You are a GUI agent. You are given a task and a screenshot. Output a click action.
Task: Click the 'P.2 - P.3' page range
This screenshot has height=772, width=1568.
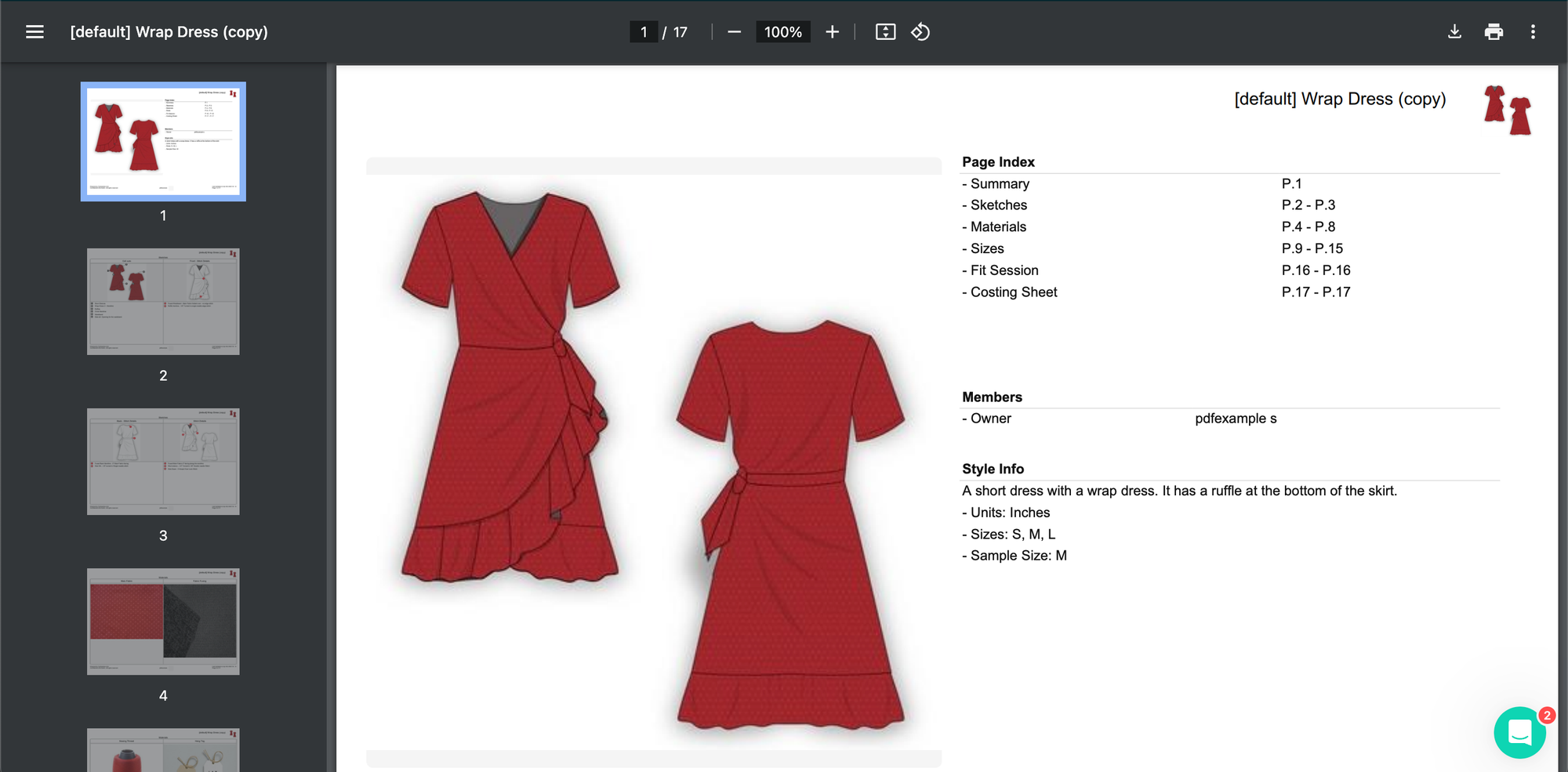click(1308, 205)
